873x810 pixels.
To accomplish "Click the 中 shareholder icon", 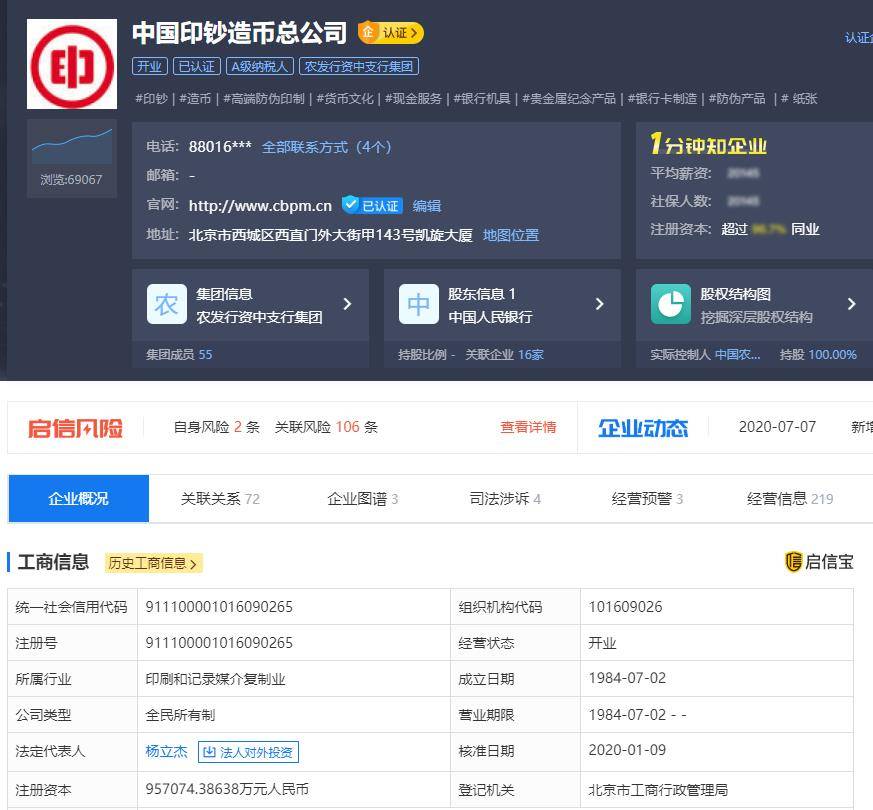I will pyautogui.click(x=419, y=304).
